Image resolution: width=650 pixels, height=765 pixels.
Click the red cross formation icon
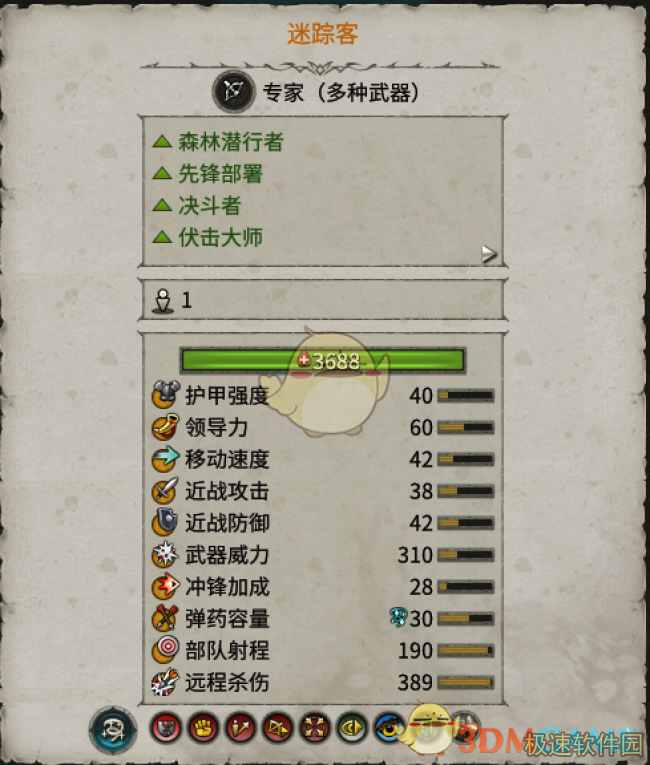(x=314, y=728)
